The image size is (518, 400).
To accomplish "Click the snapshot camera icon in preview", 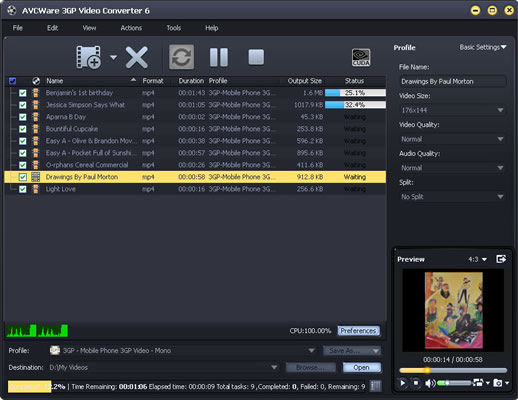I will (498, 383).
